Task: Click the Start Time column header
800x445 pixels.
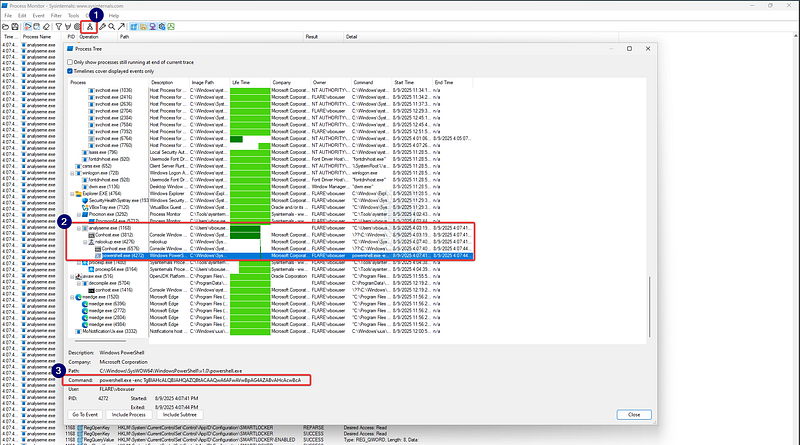Action: pyautogui.click(x=412, y=82)
